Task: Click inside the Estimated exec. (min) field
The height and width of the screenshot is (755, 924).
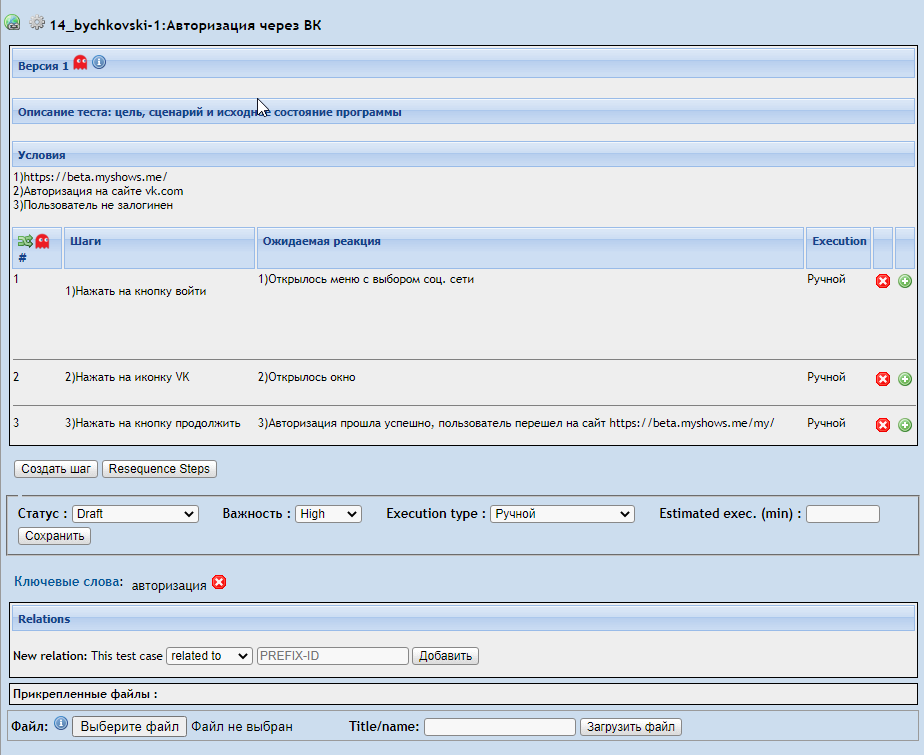Action: (x=842, y=513)
